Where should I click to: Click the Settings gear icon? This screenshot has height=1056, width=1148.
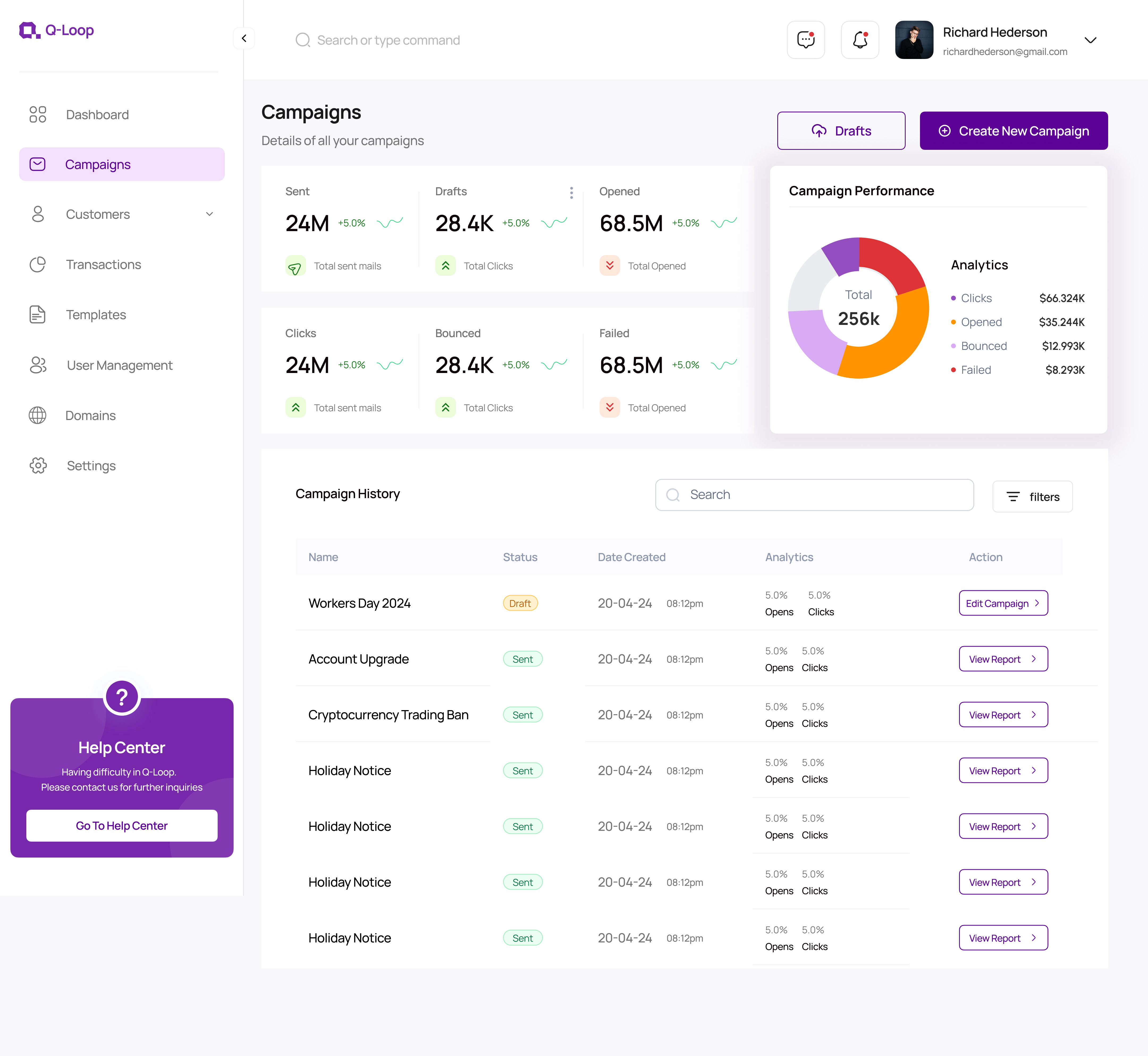(38, 465)
